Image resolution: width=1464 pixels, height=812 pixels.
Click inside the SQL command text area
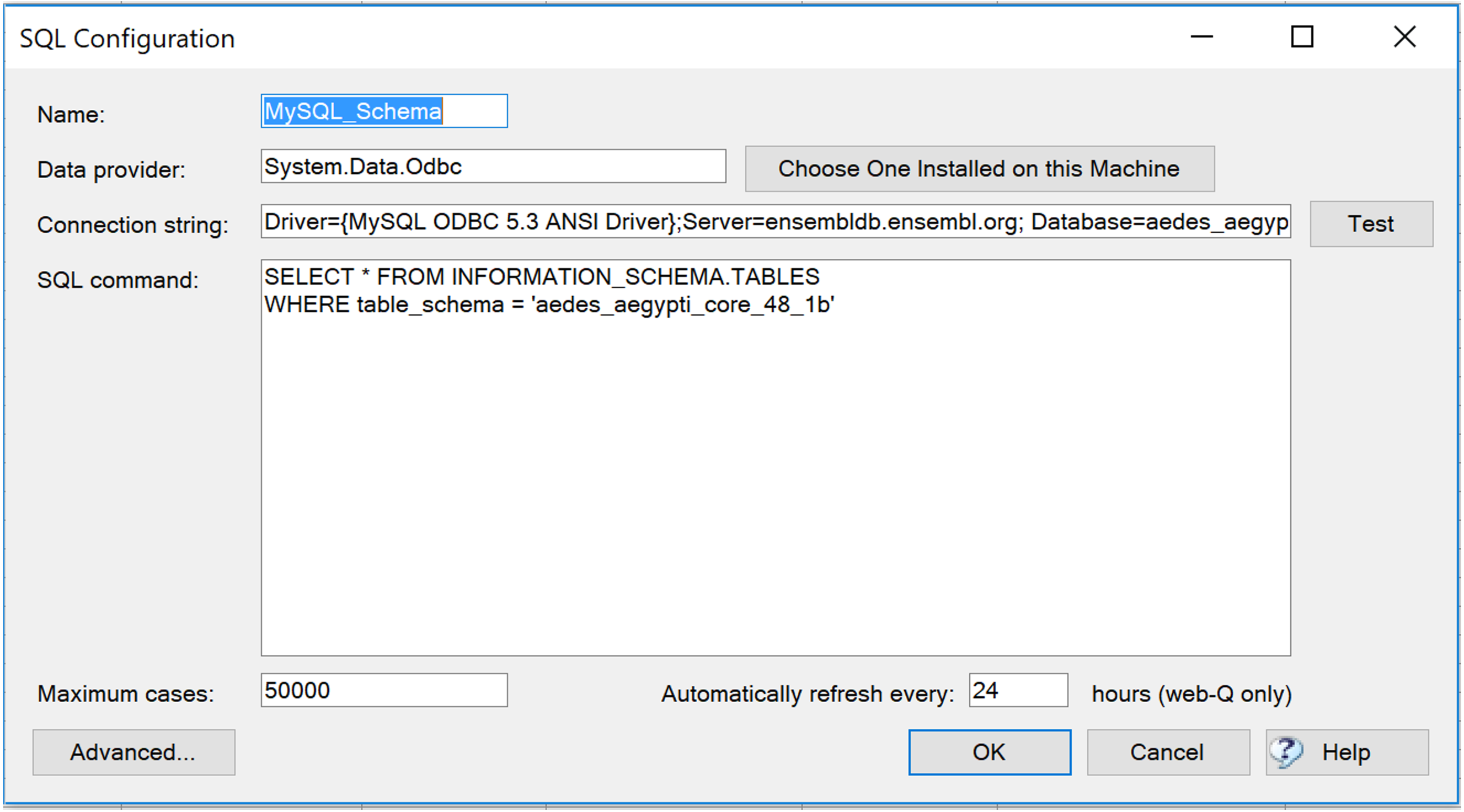(776, 458)
